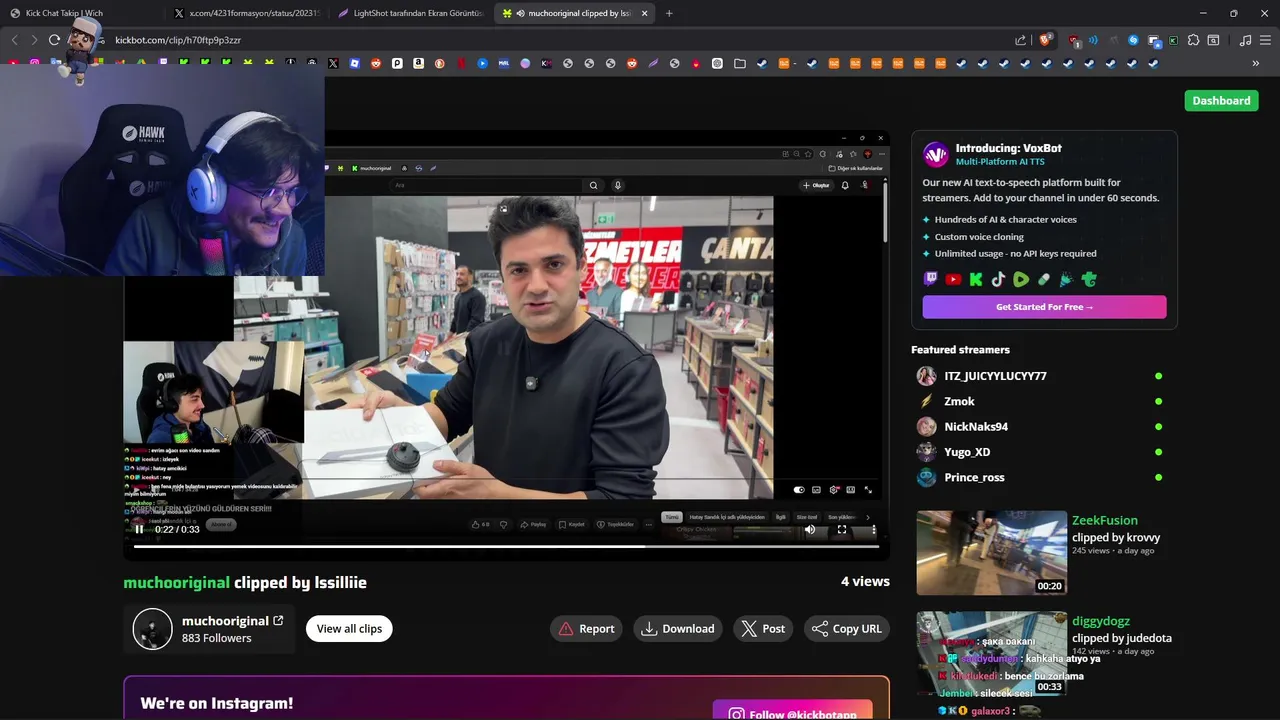Open the green Dashboard button

pyautogui.click(x=1221, y=100)
